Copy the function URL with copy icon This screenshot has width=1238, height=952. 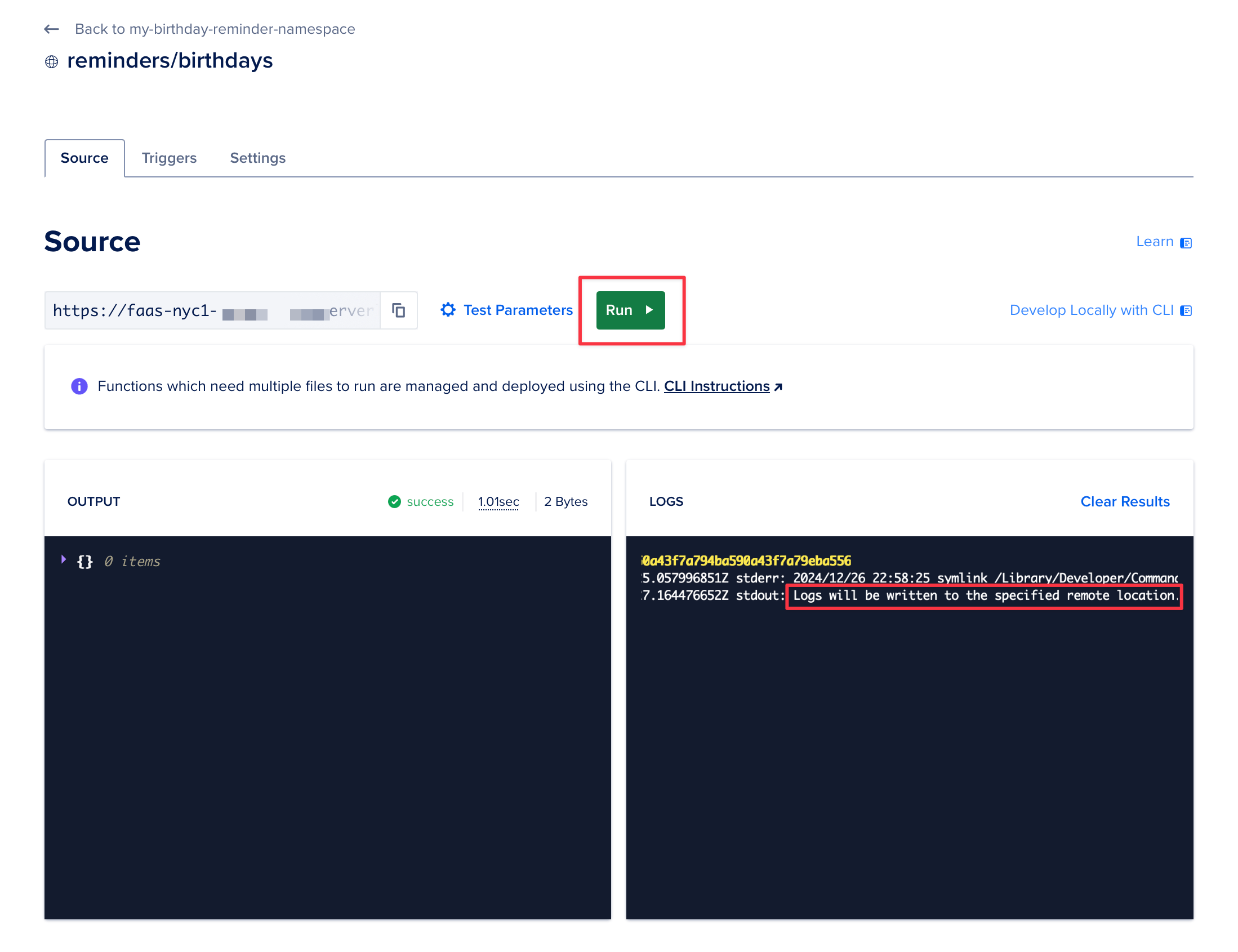tap(398, 310)
